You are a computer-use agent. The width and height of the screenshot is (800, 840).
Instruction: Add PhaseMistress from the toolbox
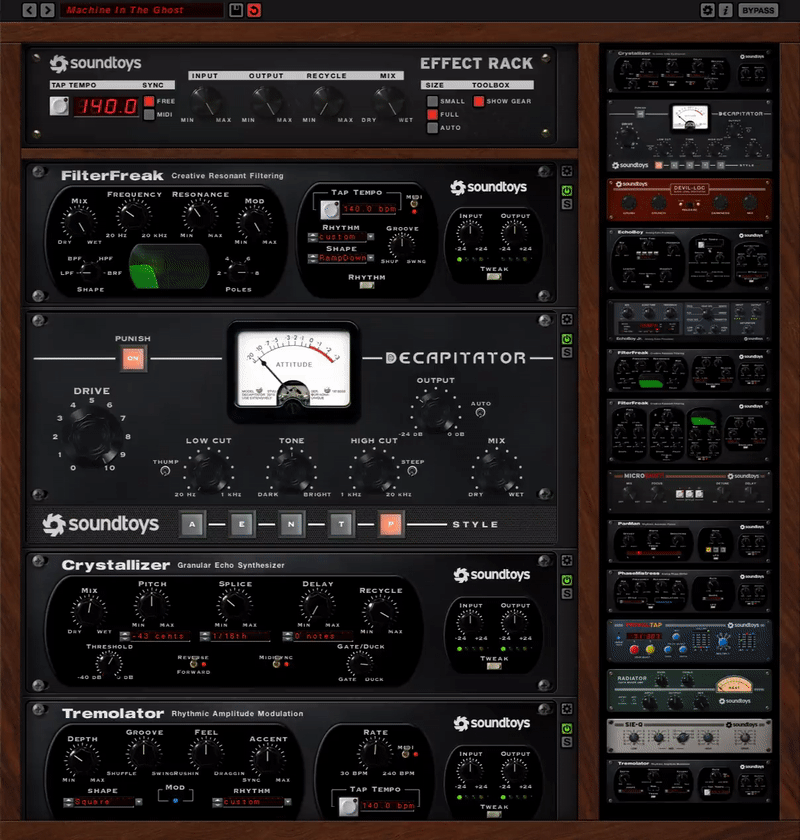(x=689, y=590)
